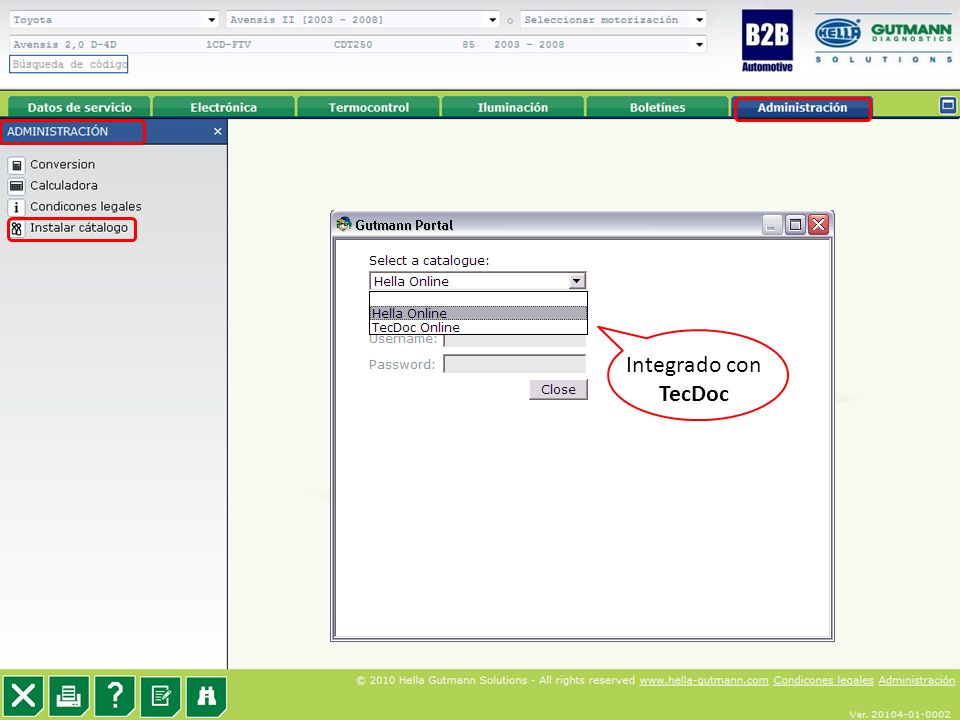Click the Gutmann Portal title bar icon
Image resolution: width=960 pixels, height=720 pixels.
click(343, 224)
